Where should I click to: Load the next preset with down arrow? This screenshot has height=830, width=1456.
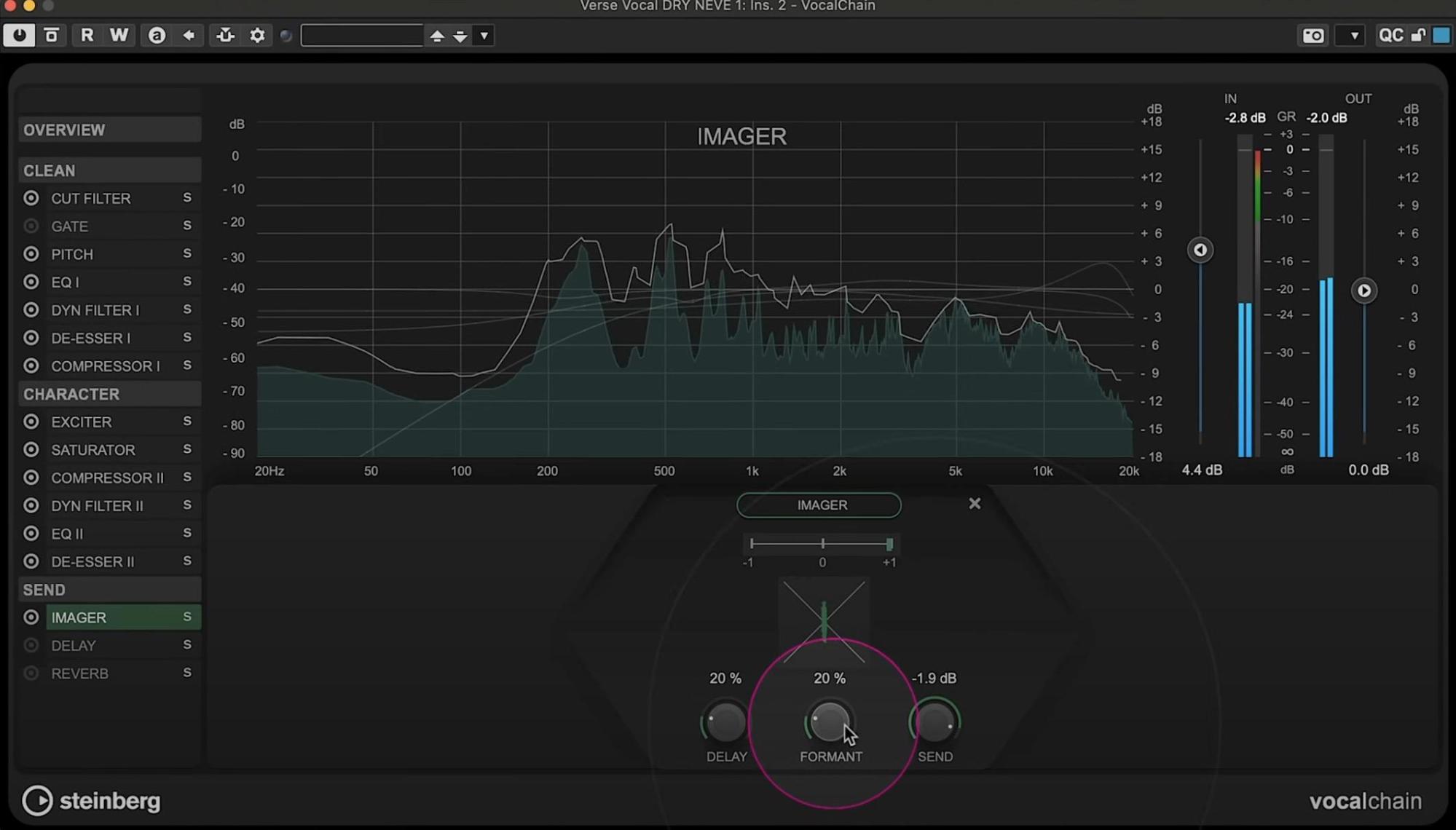[x=460, y=35]
